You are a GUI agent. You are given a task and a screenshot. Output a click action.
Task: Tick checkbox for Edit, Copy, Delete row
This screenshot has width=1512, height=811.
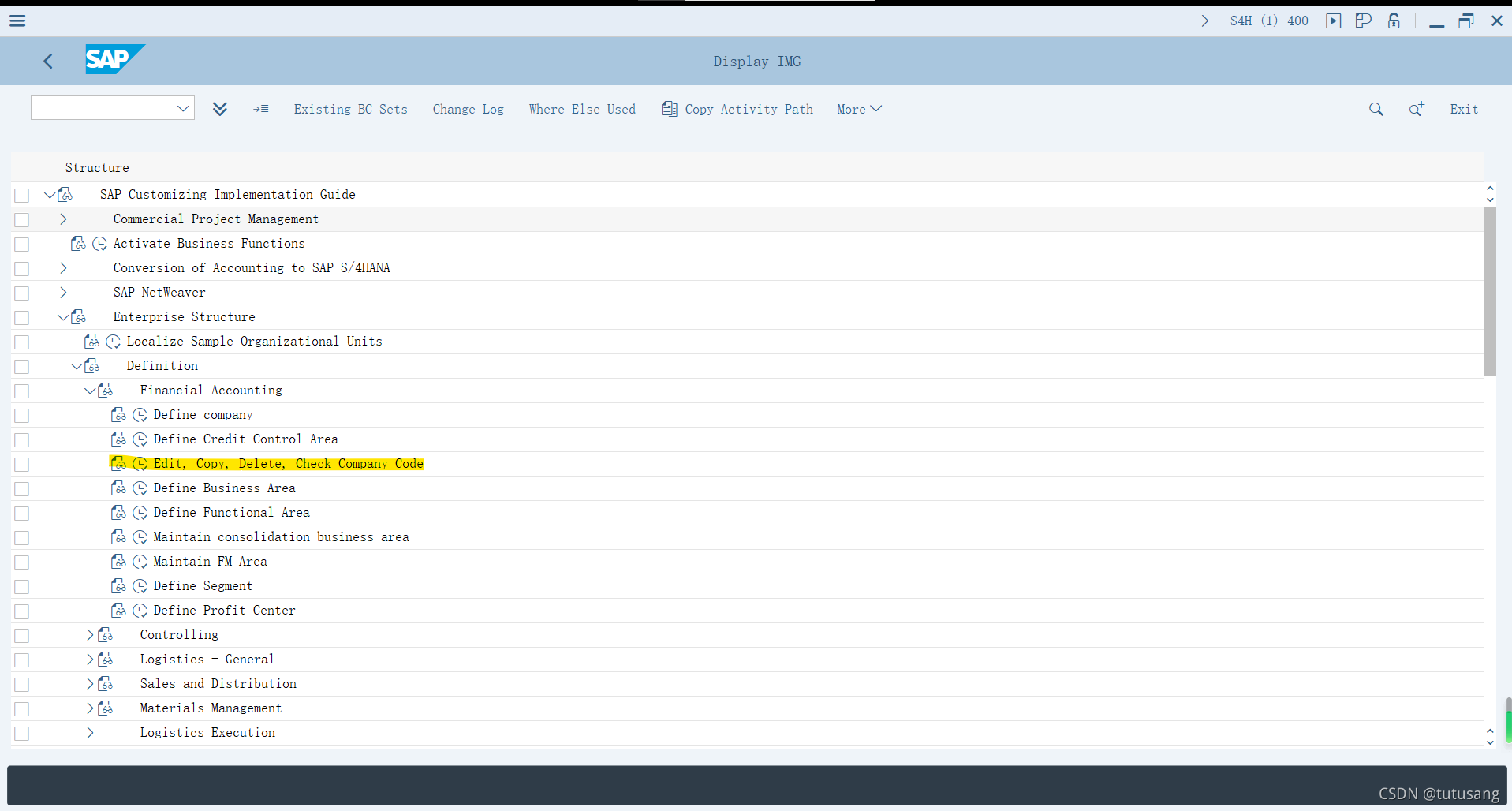pos(22,464)
